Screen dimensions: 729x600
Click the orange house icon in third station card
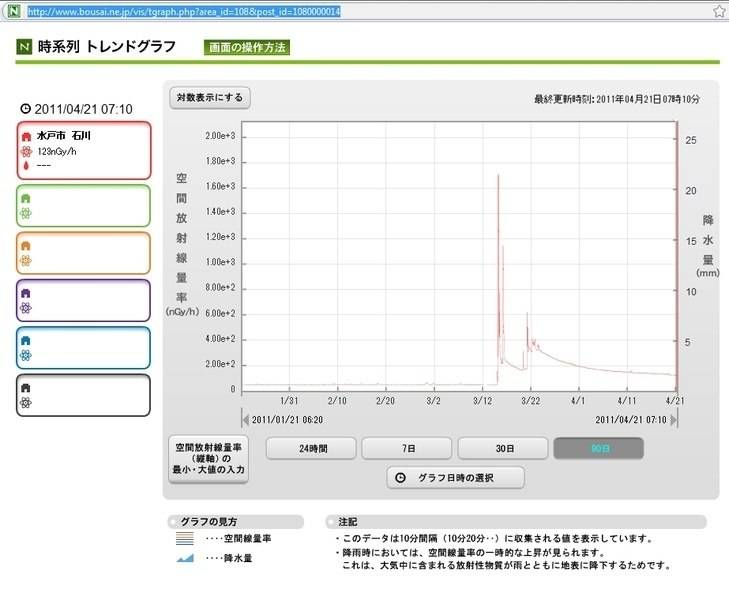tap(26, 245)
